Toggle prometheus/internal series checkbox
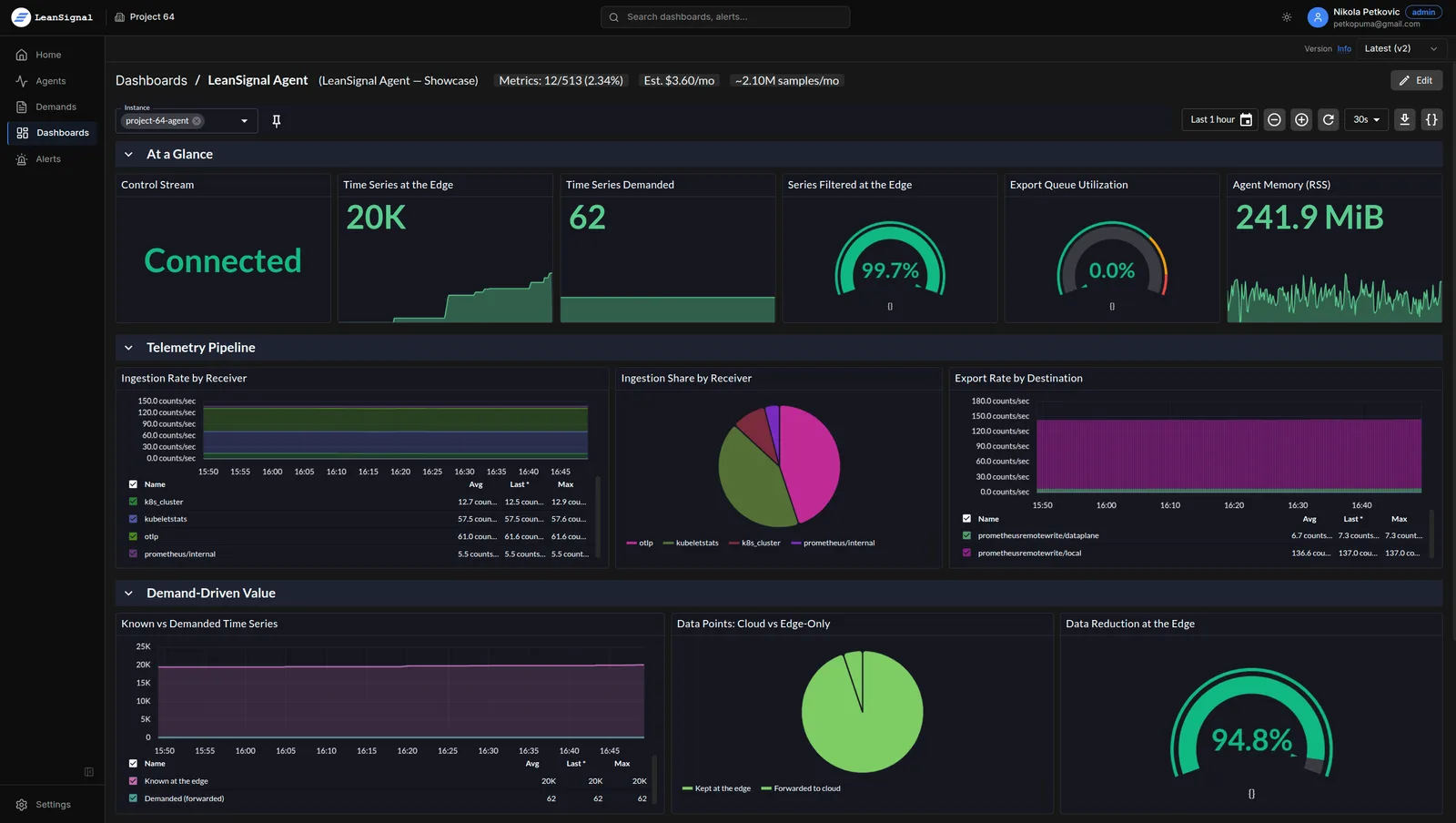This screenshot has height=823, width=1456. click(x=134, y=554)
